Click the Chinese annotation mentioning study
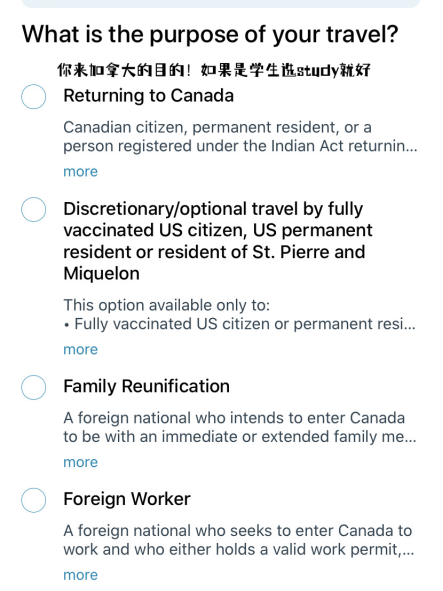Screen dimensions: 443x591 point(214,70)
